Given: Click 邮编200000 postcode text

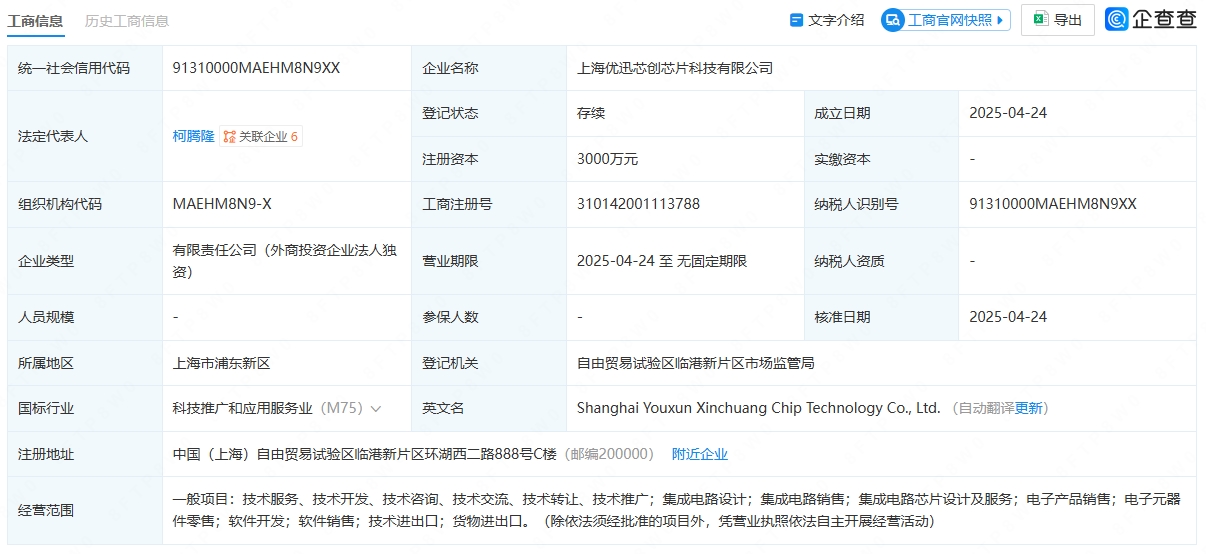Looking at the screenshot, I should (x=610, y=454).
